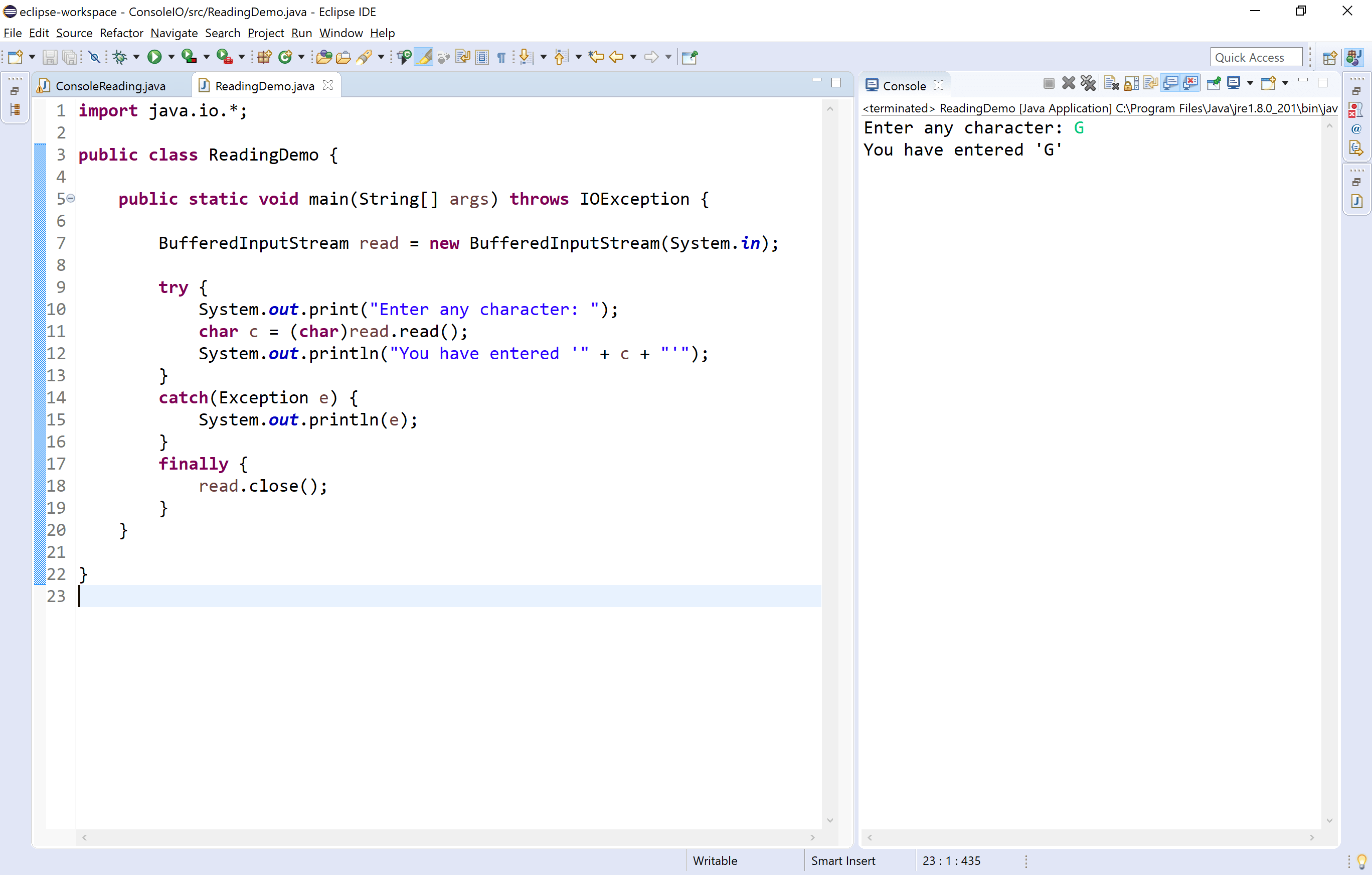The width and height of the screenshot is (1372, 875).
Task: Remove all terminated launches in Console
Action: (1088, 83)
